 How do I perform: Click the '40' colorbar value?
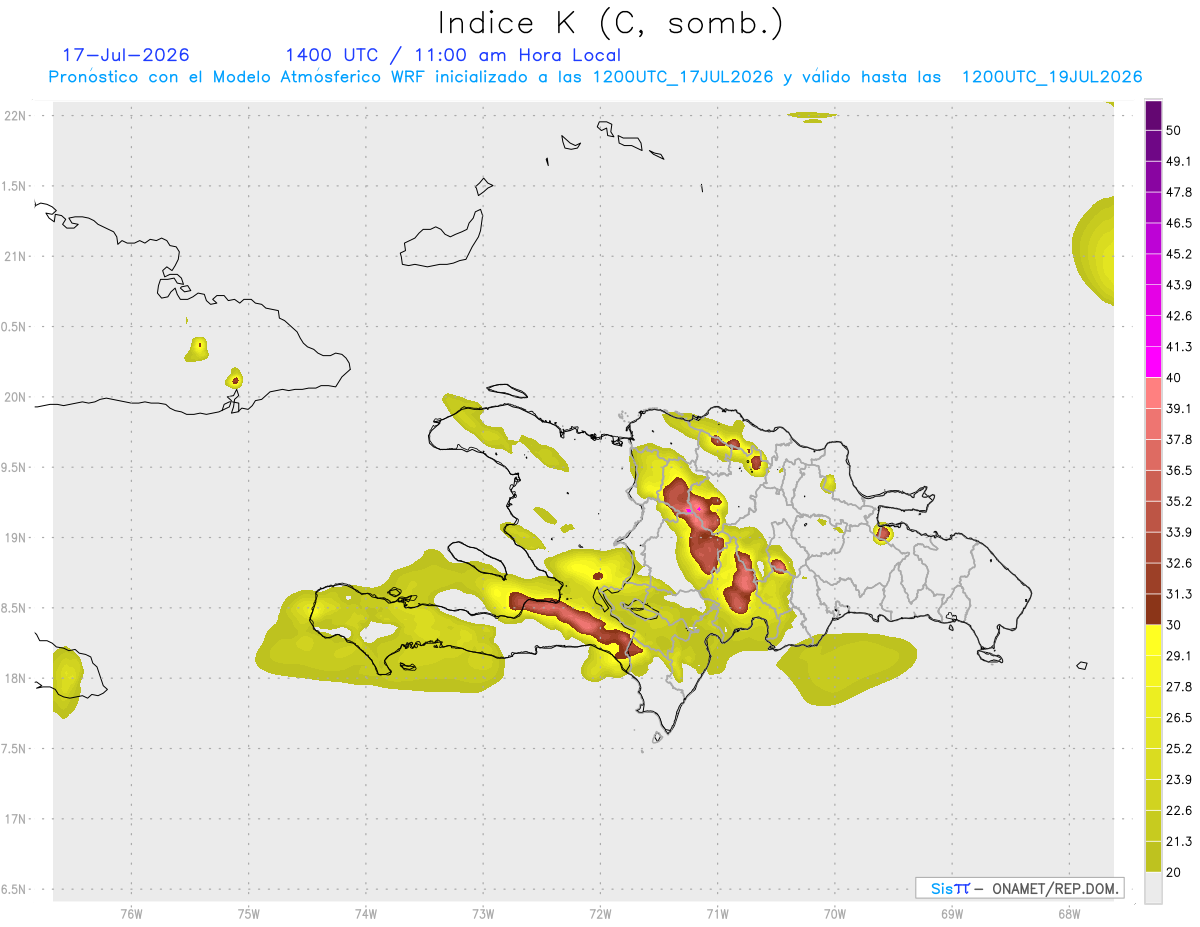tap(1175, 378)
